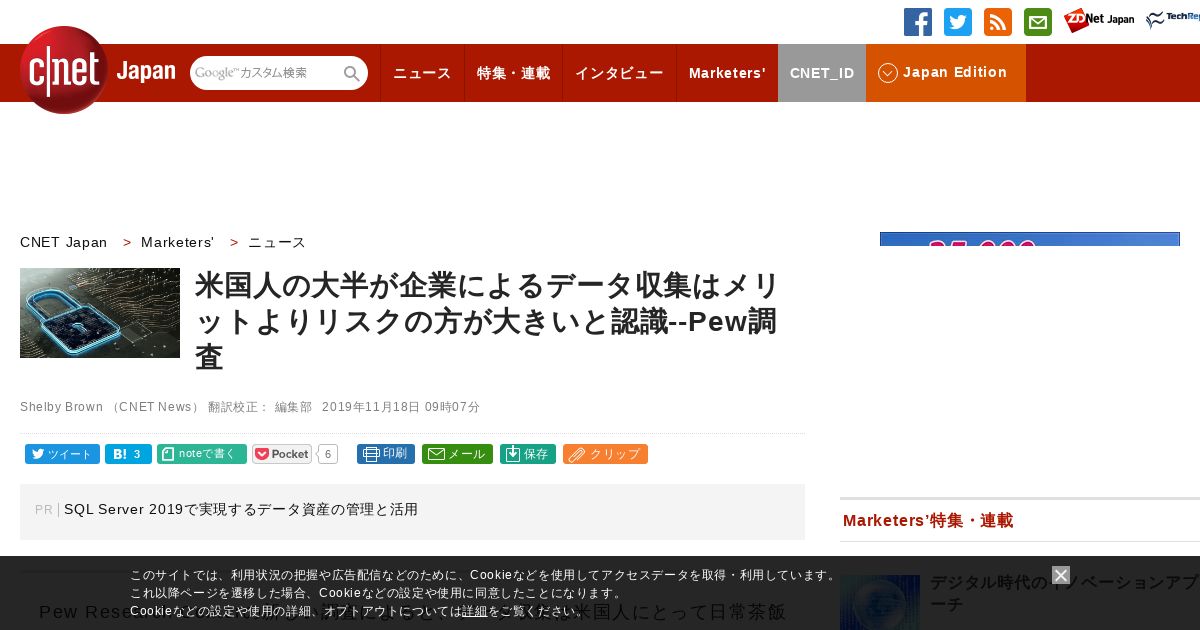
Task: Go to ニュース breadcrumb
Action: 277,242
